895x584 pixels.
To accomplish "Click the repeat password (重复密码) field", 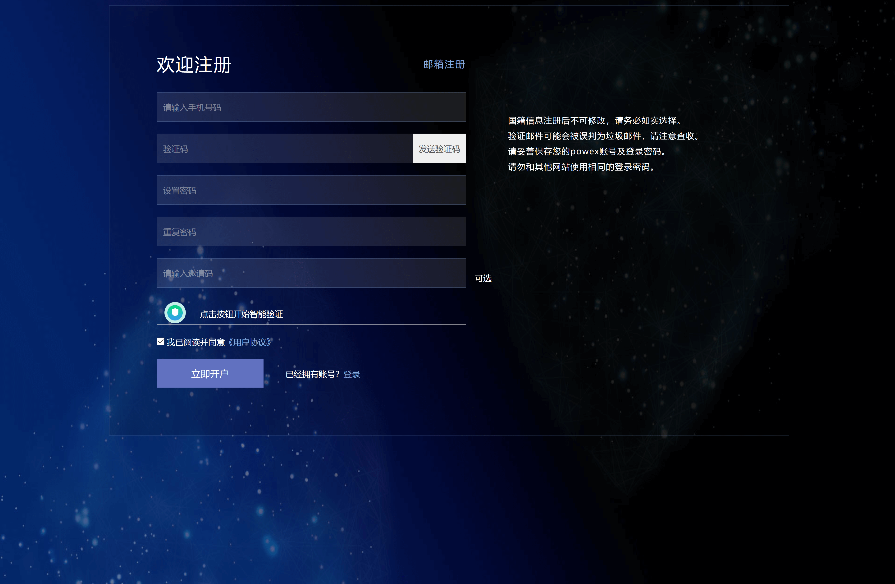I will click(311, 232).
